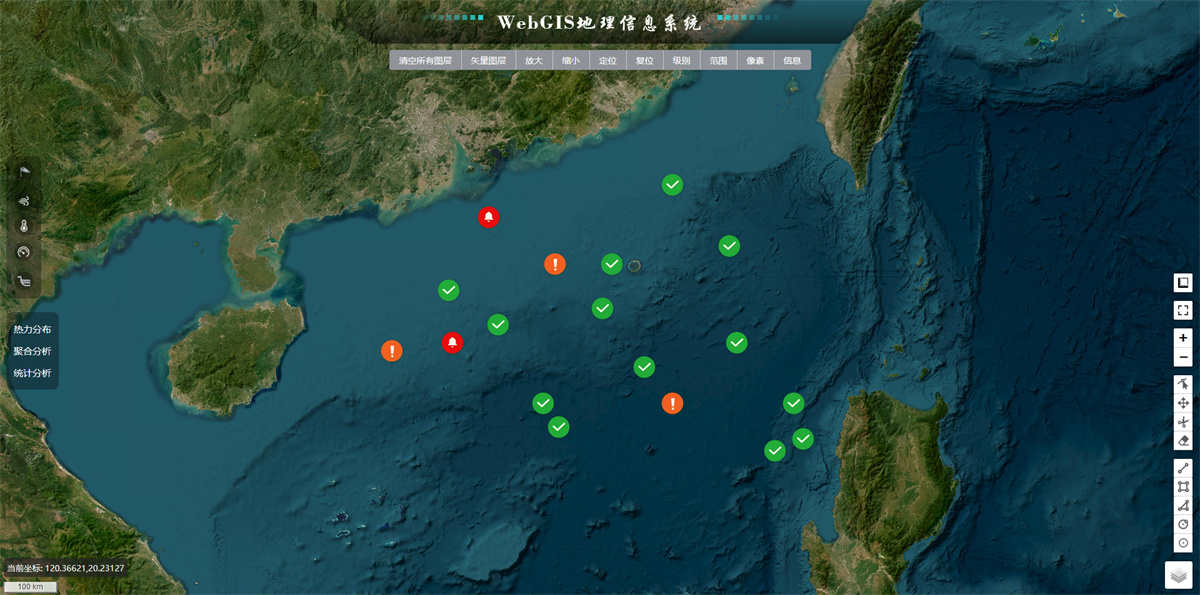Open the layers stack switcher
Viewport: 1200px width, 595px height.
[x=1179, y=575]
